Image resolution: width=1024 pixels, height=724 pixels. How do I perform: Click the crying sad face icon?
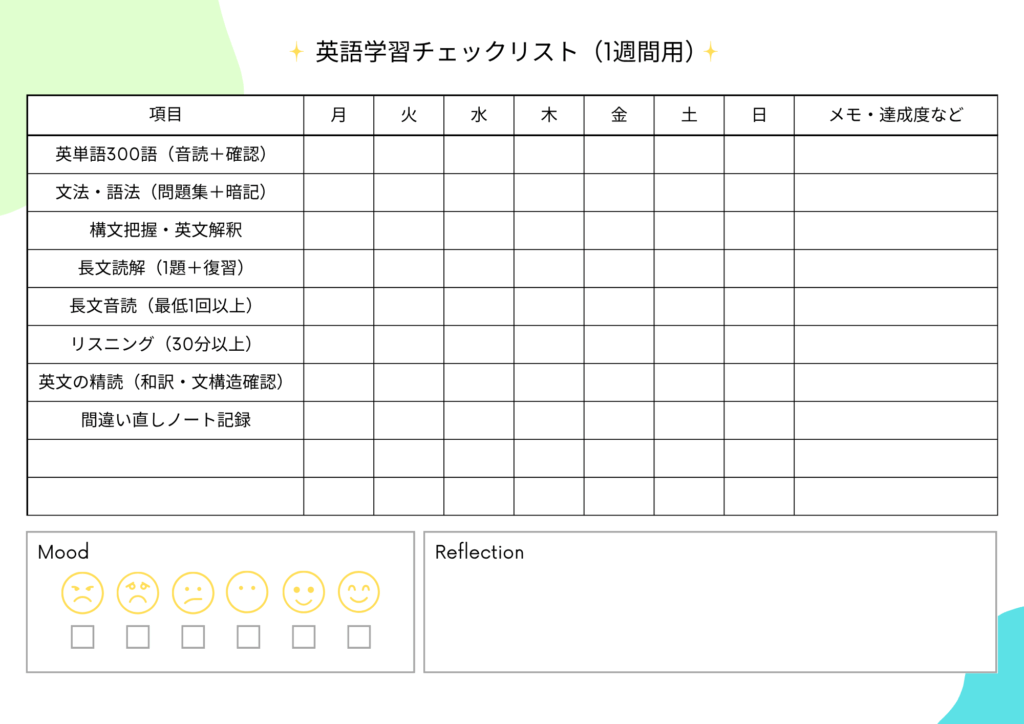[138, 593]
